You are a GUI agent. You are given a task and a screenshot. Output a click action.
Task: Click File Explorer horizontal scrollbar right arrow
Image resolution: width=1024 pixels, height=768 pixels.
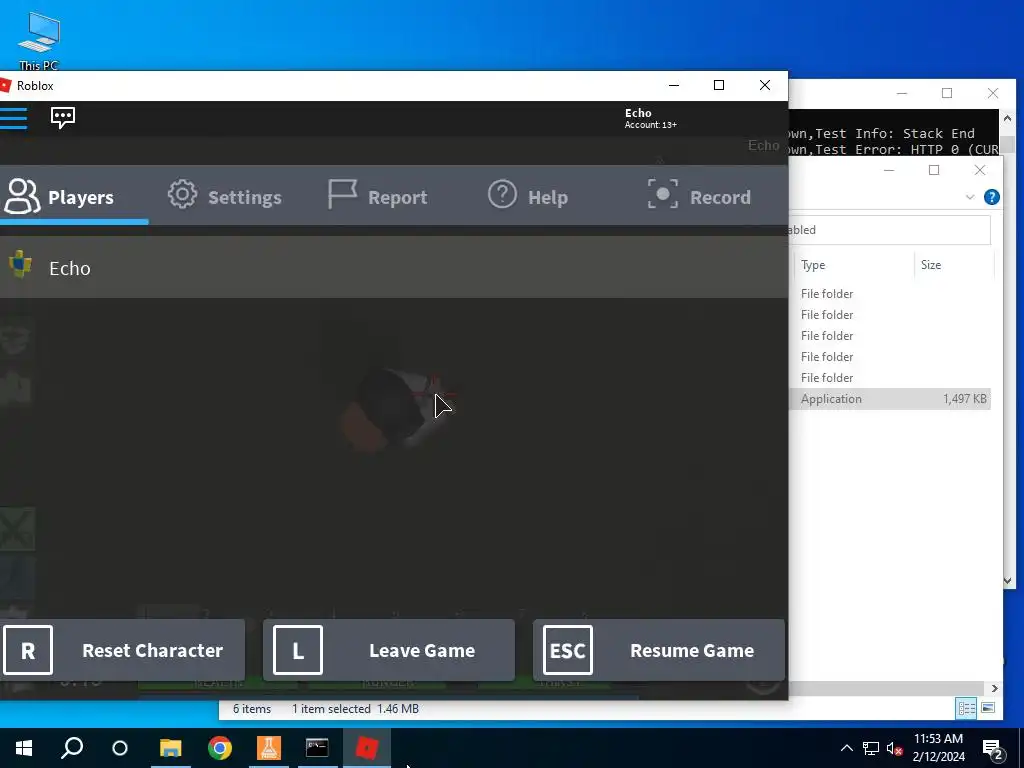995,688
